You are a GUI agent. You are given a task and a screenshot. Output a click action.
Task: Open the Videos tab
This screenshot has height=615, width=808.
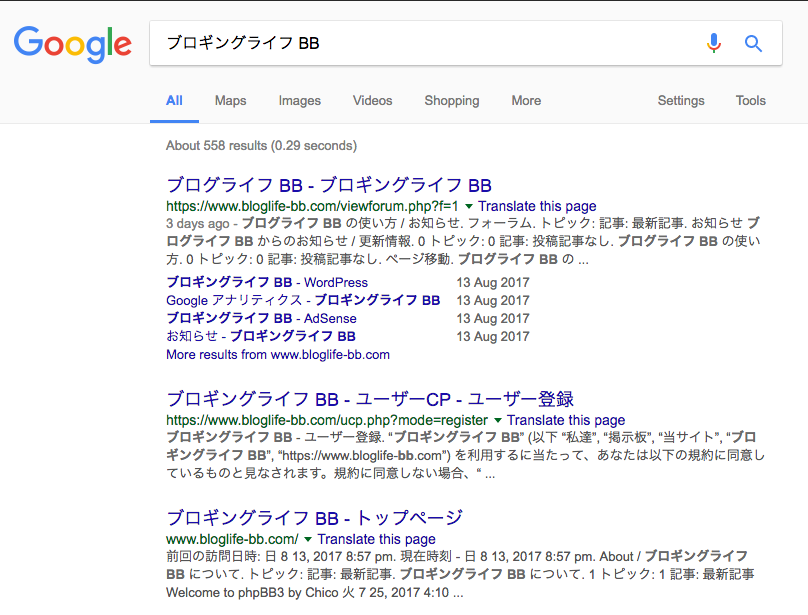point(373,101)
